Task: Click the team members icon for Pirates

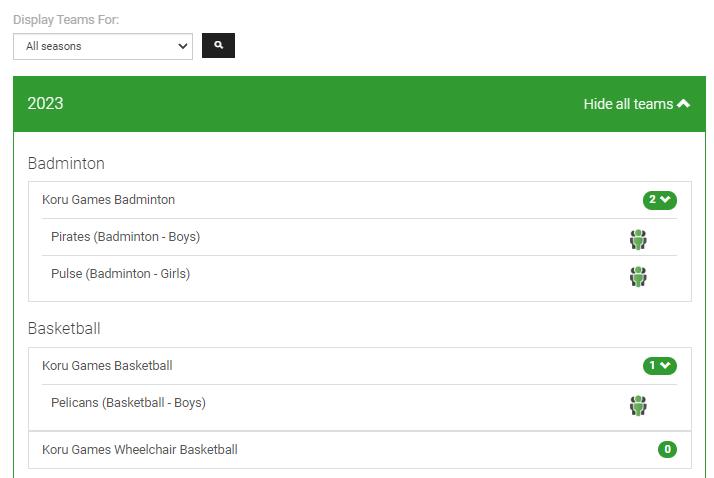Action: pos(638,239)
